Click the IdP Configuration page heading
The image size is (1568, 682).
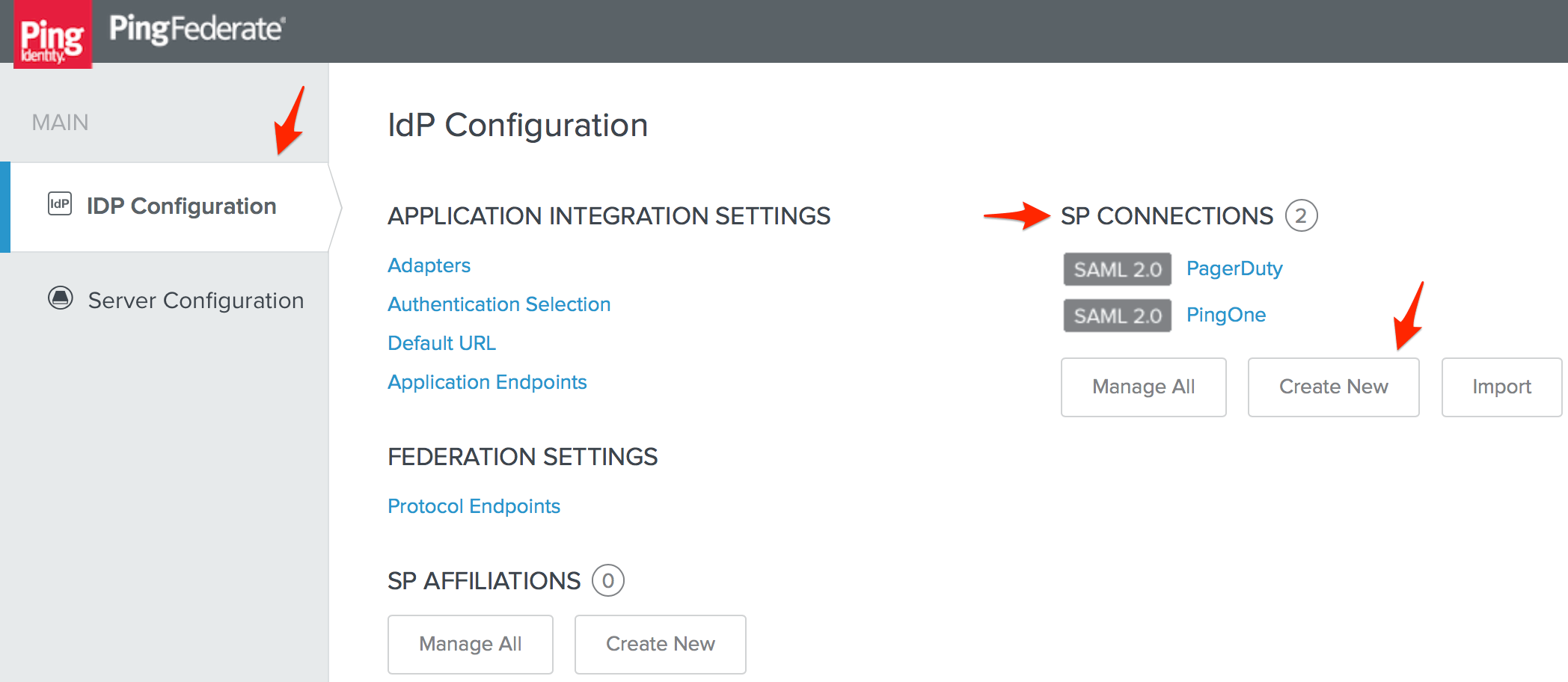click(518, 126)
